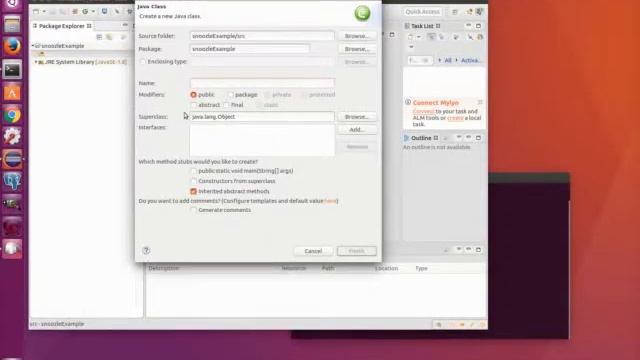This screenshot has height=360, width=640.
Task: Click New Task icon in Task List toolbar
Action: pos(411,37)
